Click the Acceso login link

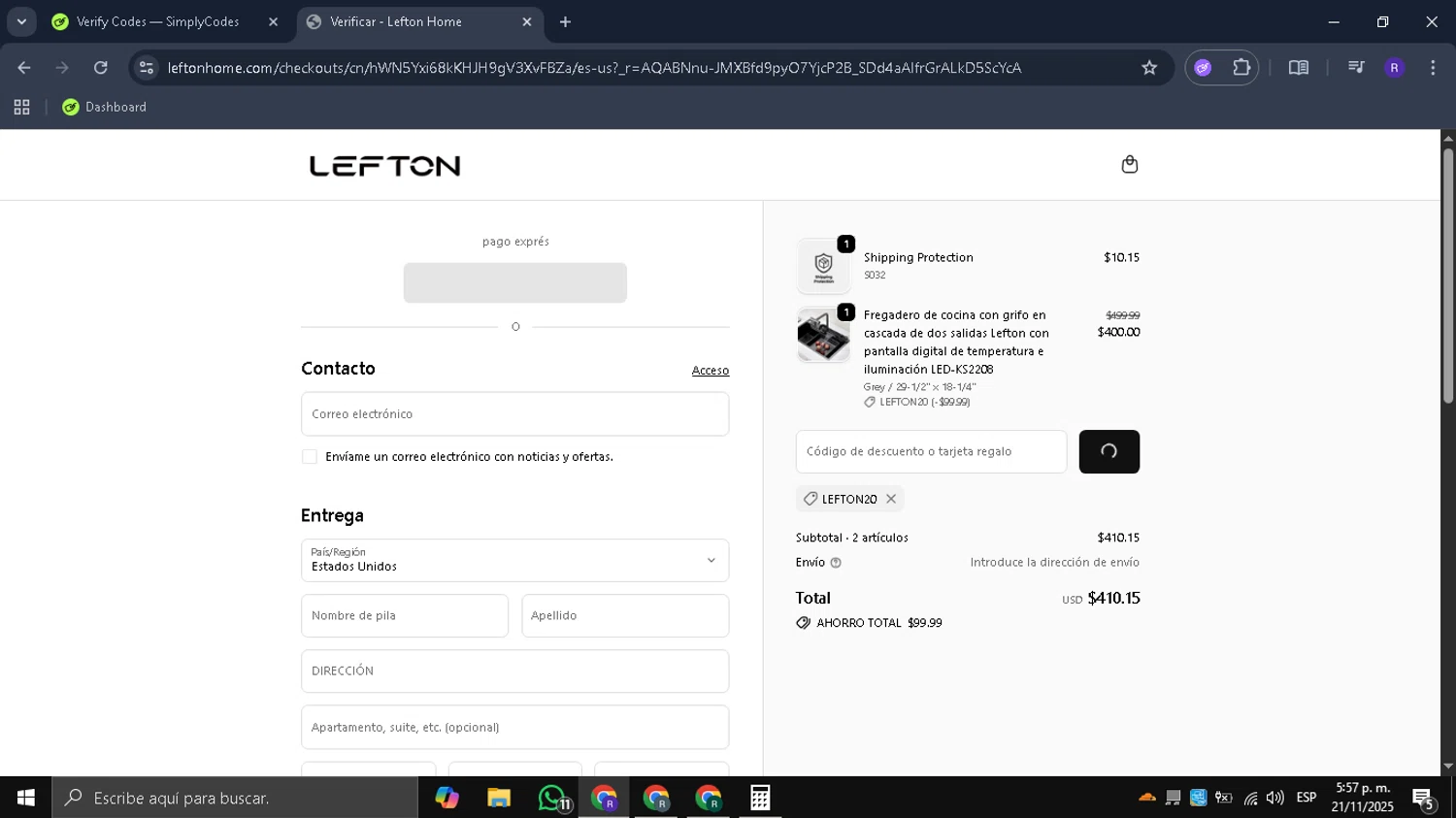[710, 371]
